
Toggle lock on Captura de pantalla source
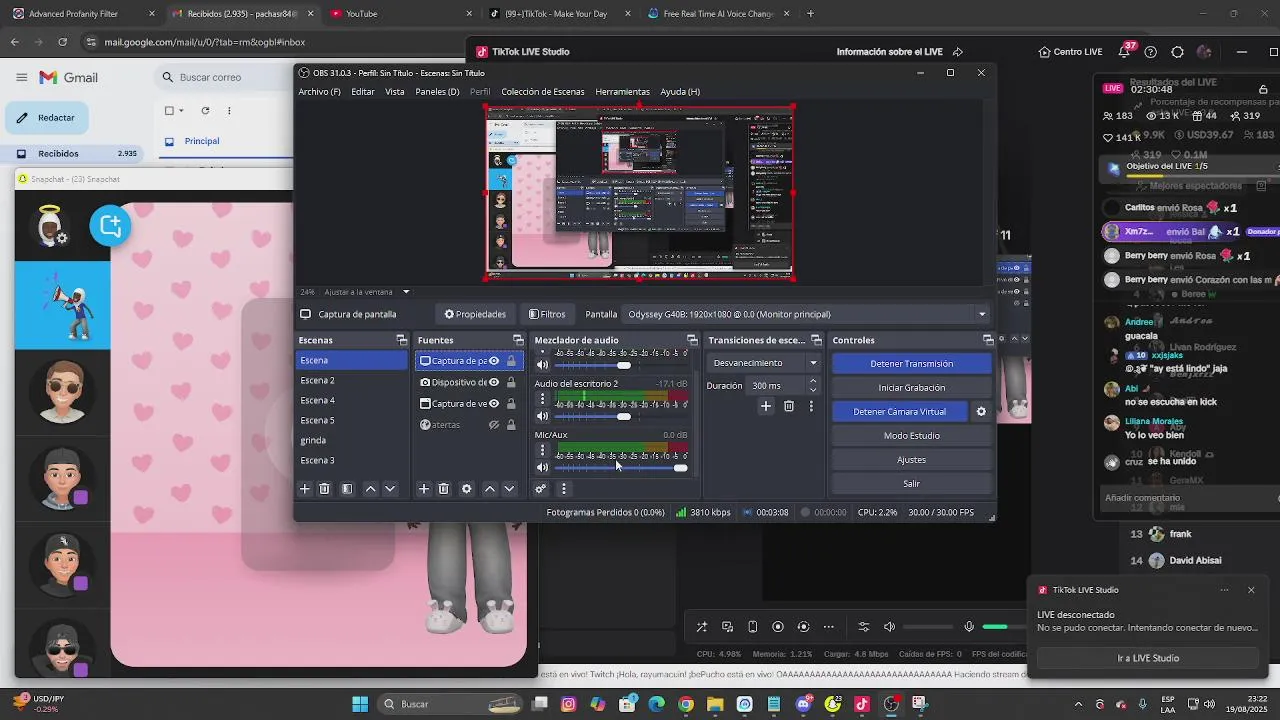(511, 361)
